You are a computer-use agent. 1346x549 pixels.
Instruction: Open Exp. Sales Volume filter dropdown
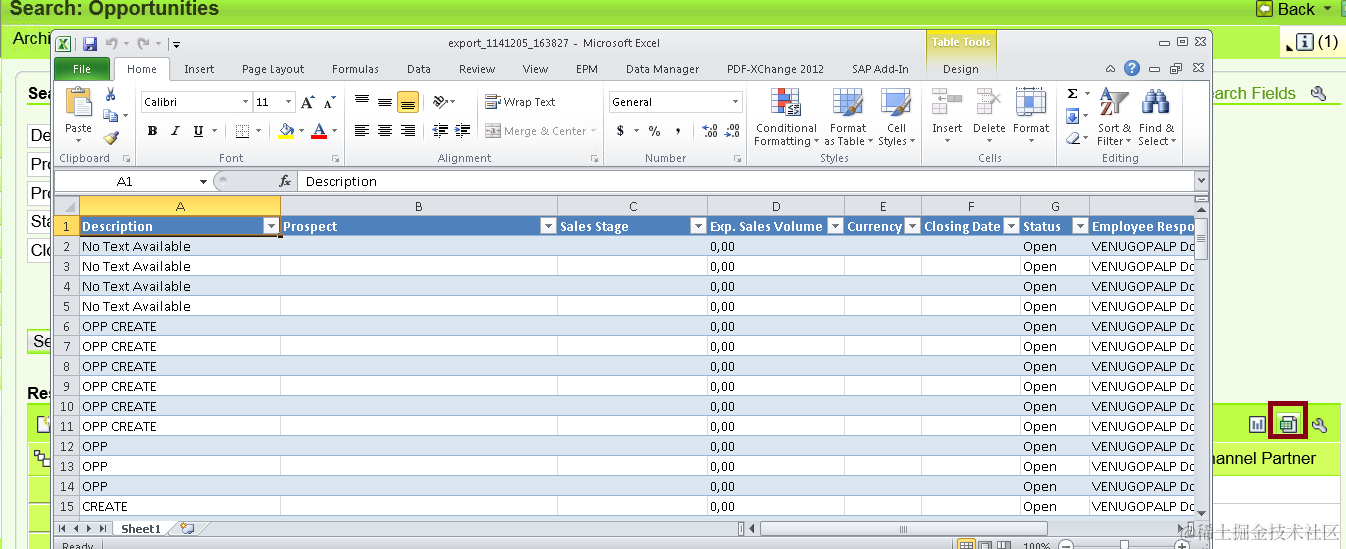coord(834,227)
